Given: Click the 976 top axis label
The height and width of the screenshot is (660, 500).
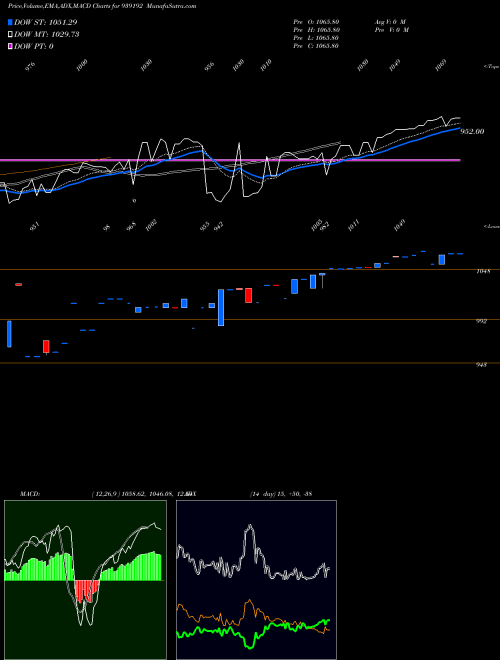Looking at the screenshot, I should (30, 66).
